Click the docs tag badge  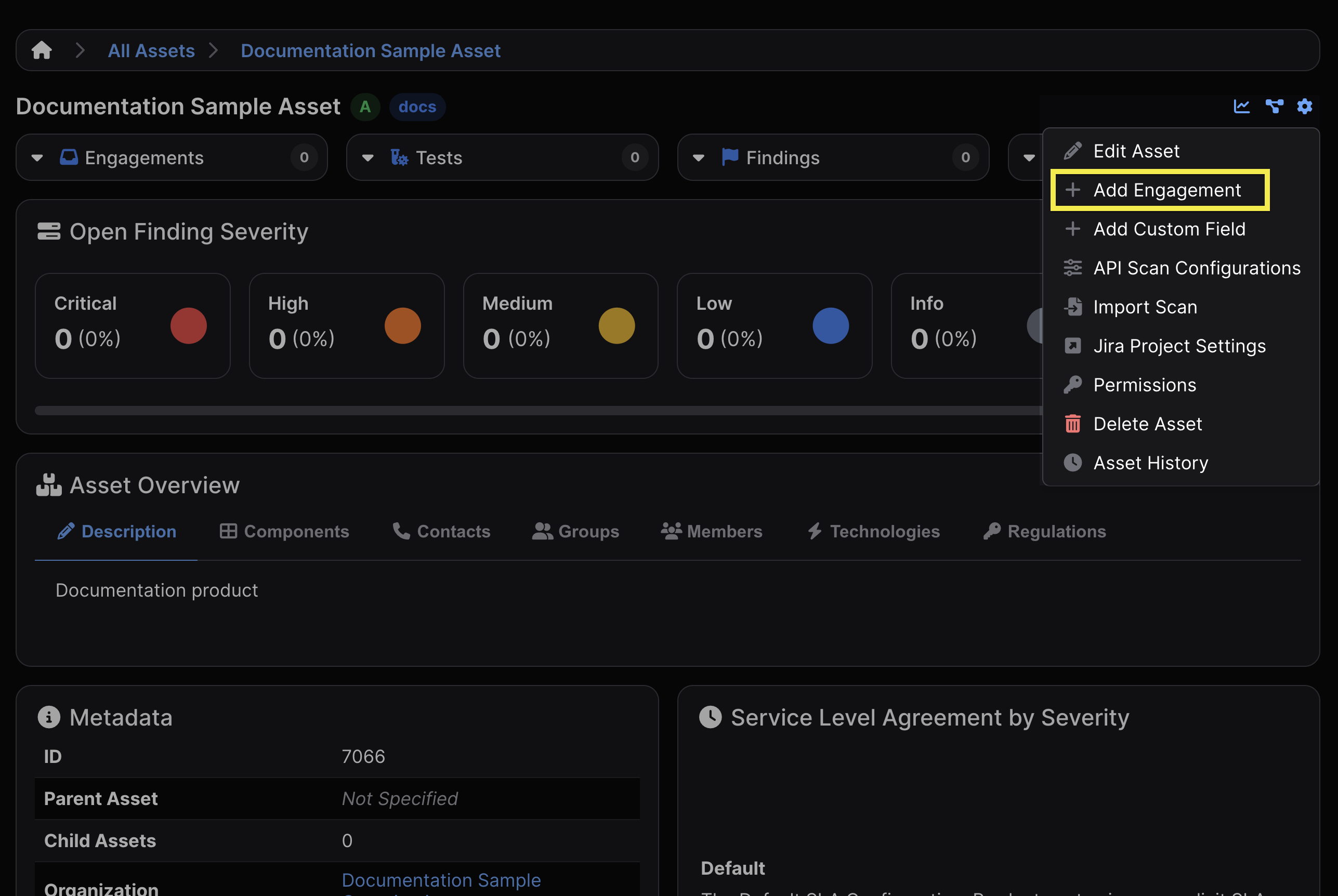[417, 107]
